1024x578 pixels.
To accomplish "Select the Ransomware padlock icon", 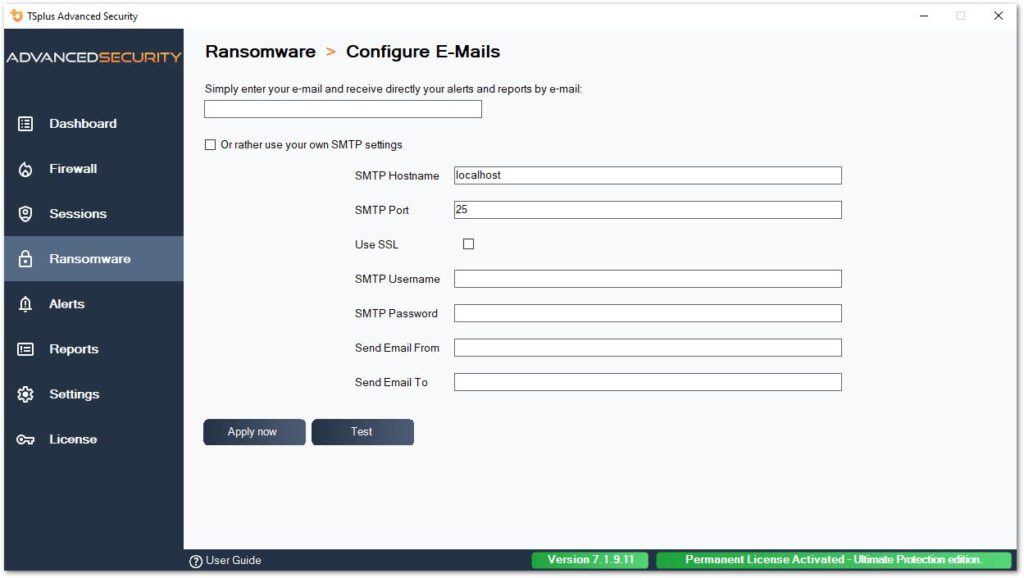I will [27, 258].
